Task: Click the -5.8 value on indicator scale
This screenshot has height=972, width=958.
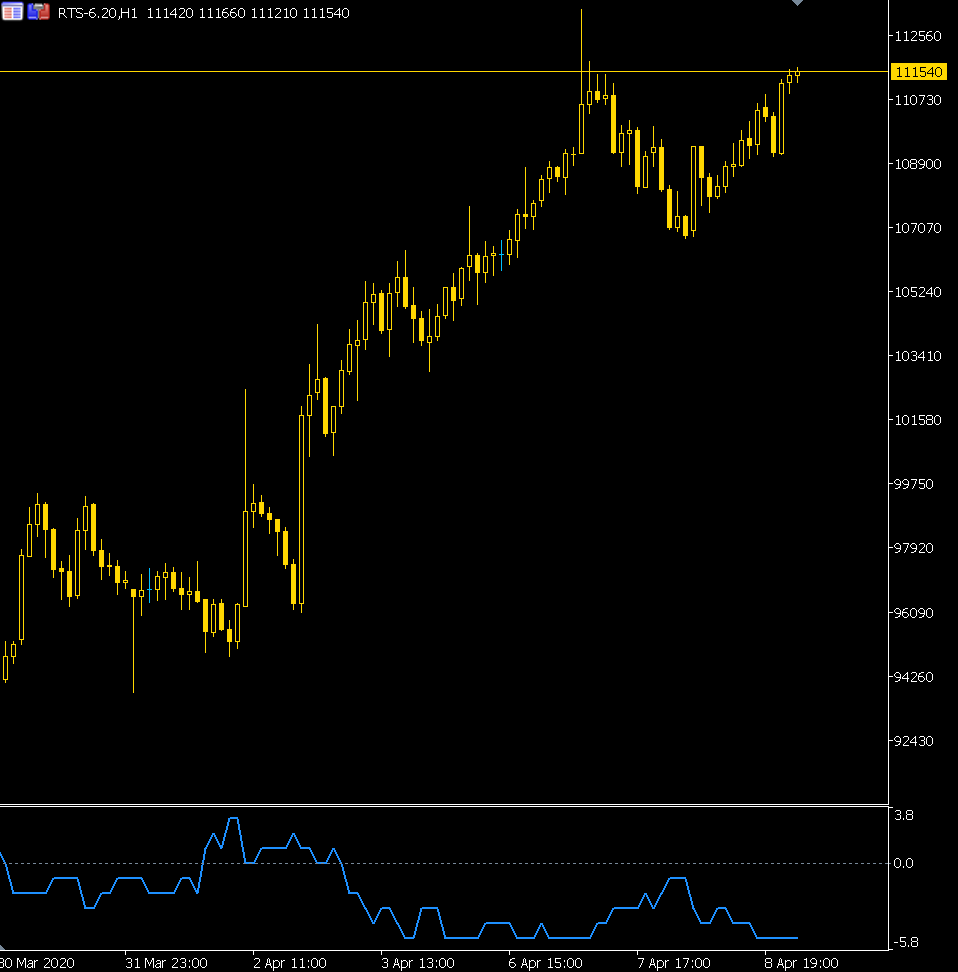Action: click(905, 942)
